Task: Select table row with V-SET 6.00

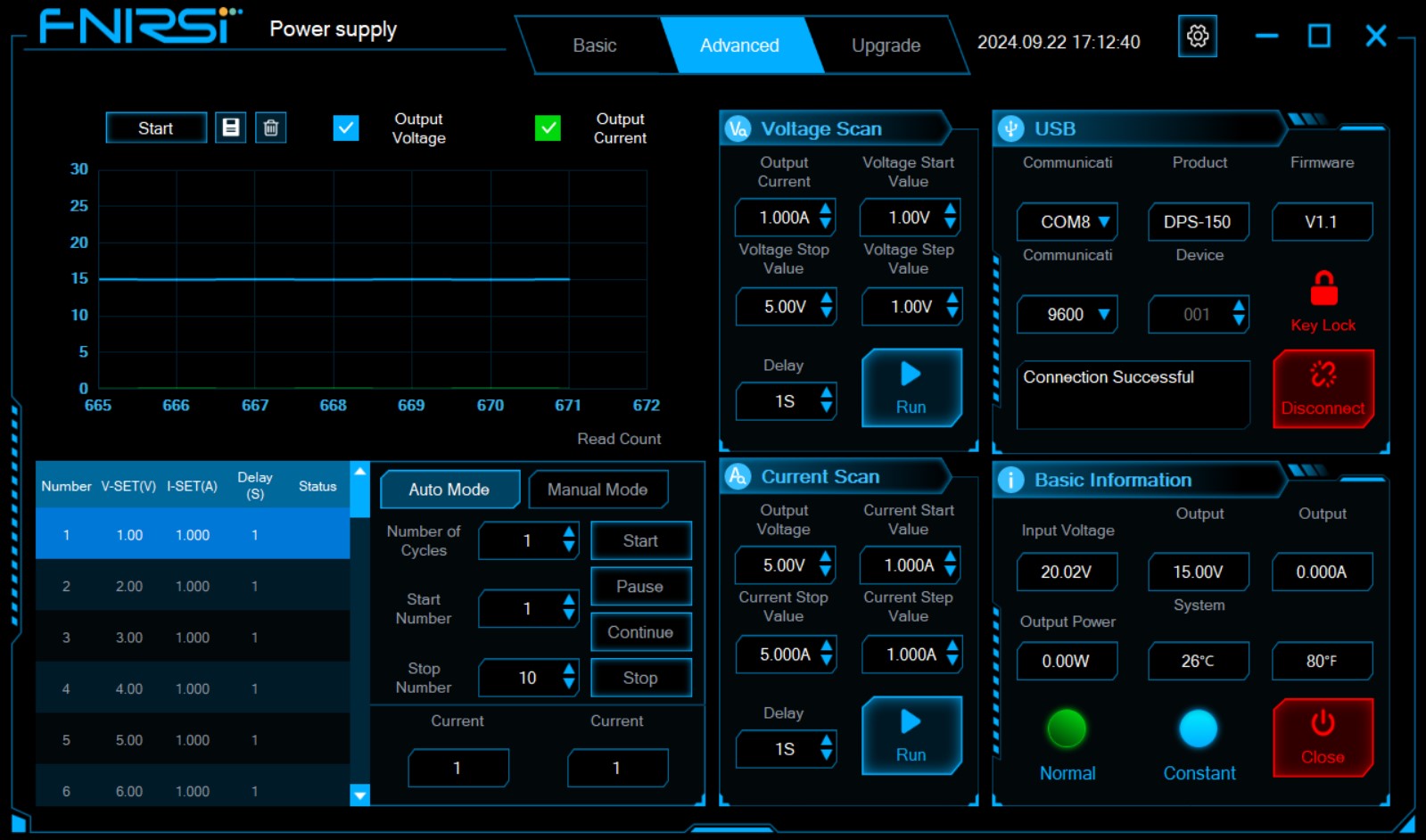Action: click(193, 787)
